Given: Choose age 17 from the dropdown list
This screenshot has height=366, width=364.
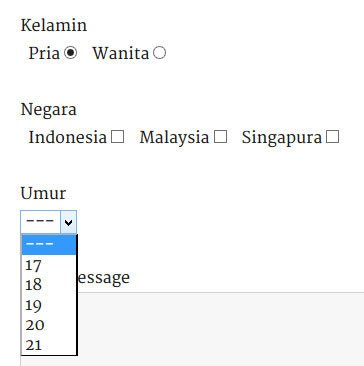Looking at the screenshot, I should (49, 265).
